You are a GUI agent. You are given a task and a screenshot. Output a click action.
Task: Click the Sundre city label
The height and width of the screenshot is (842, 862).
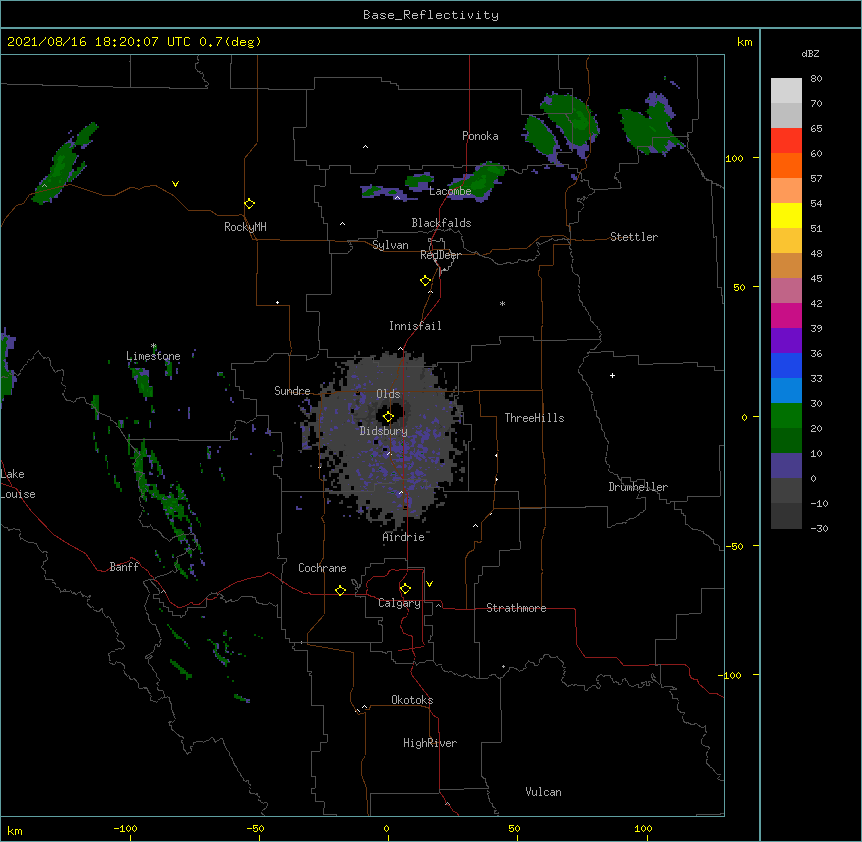(292, 391)
